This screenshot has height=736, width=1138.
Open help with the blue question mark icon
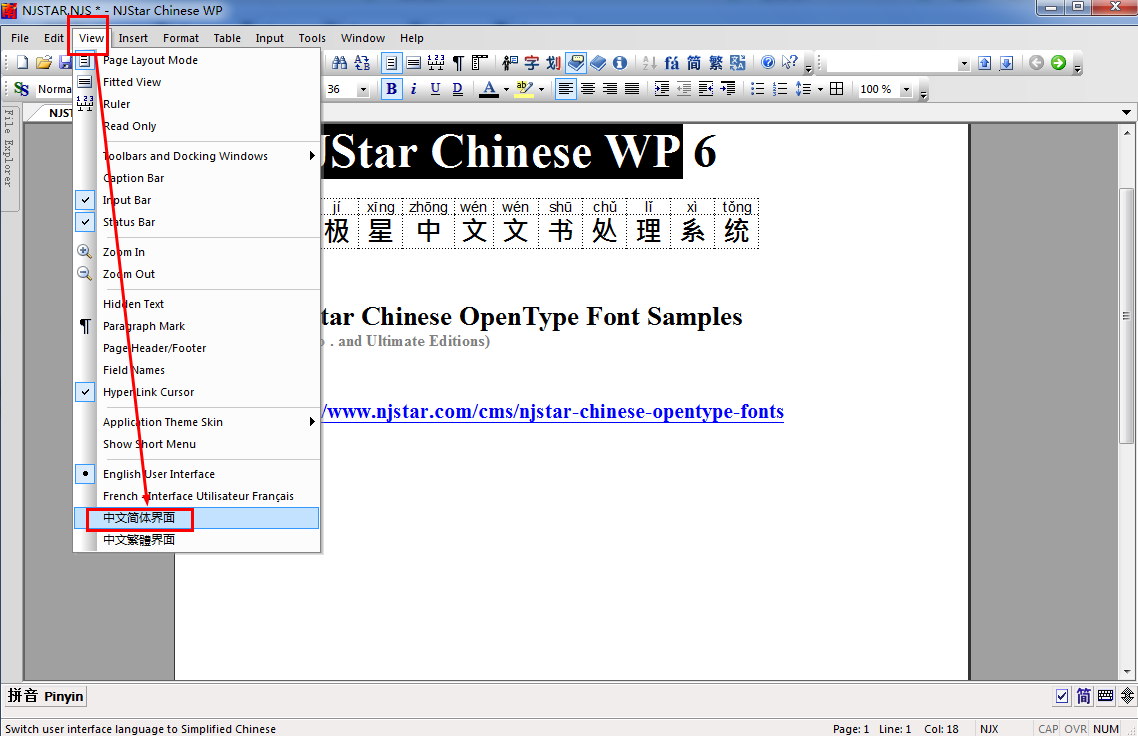pos(768,63)
